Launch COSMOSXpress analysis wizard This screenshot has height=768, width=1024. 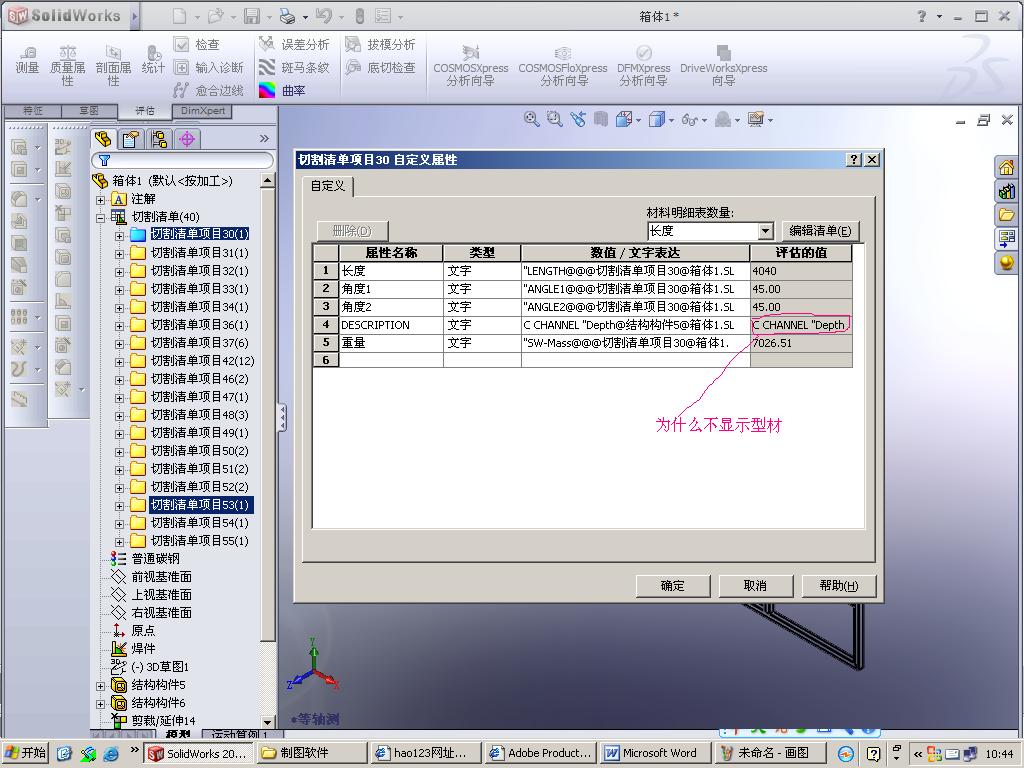pyautogui.click(x=471, y=66)
